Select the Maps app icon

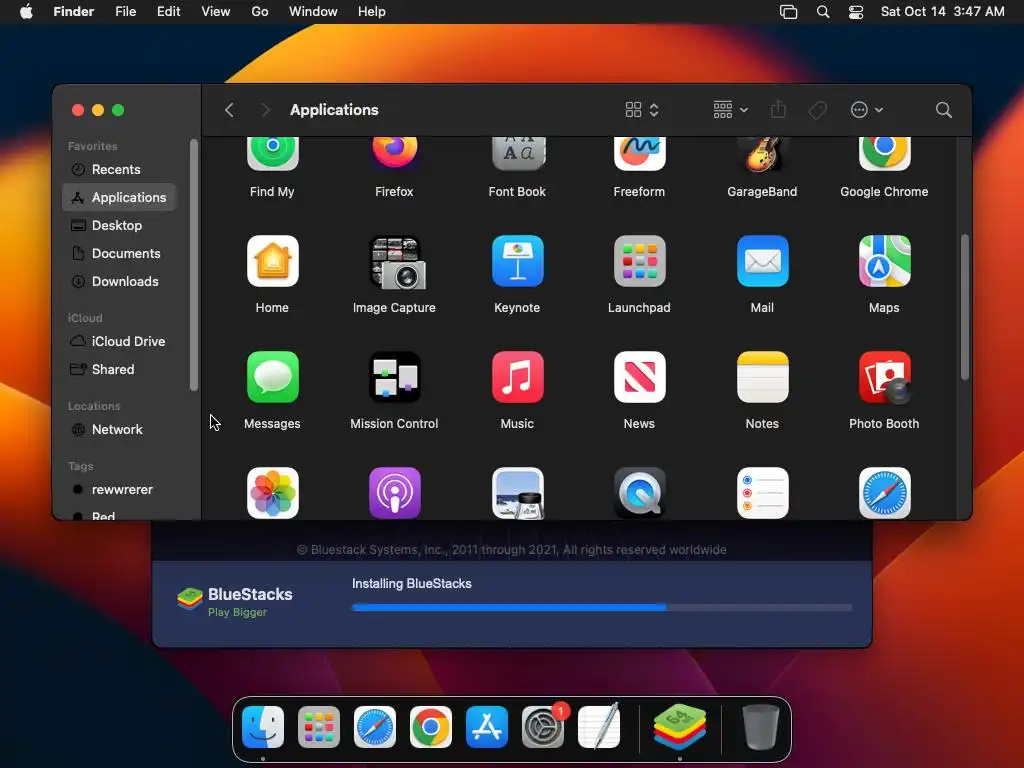[x=884, y=261]
